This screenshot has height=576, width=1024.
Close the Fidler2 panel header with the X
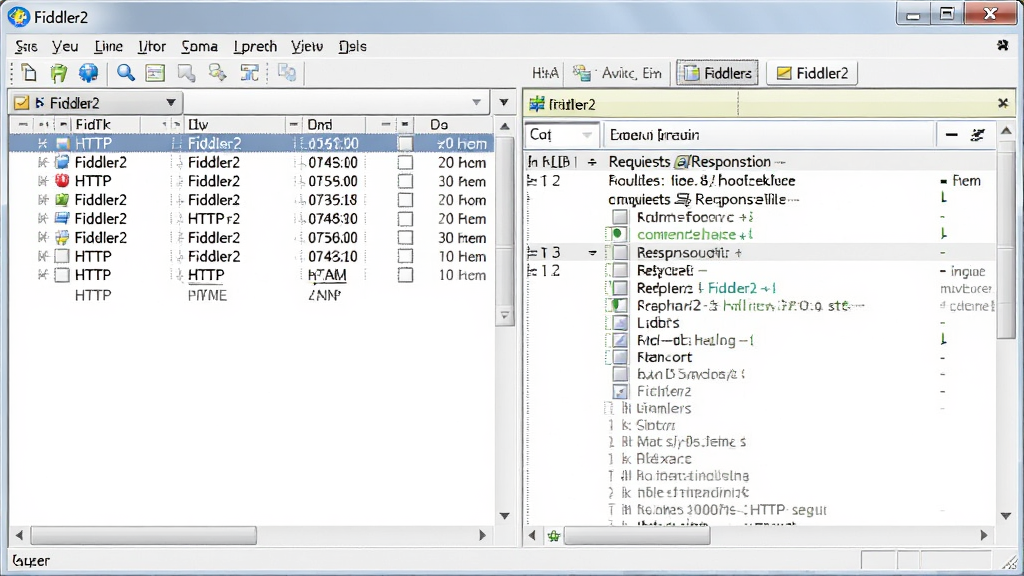pos(1003,103)
